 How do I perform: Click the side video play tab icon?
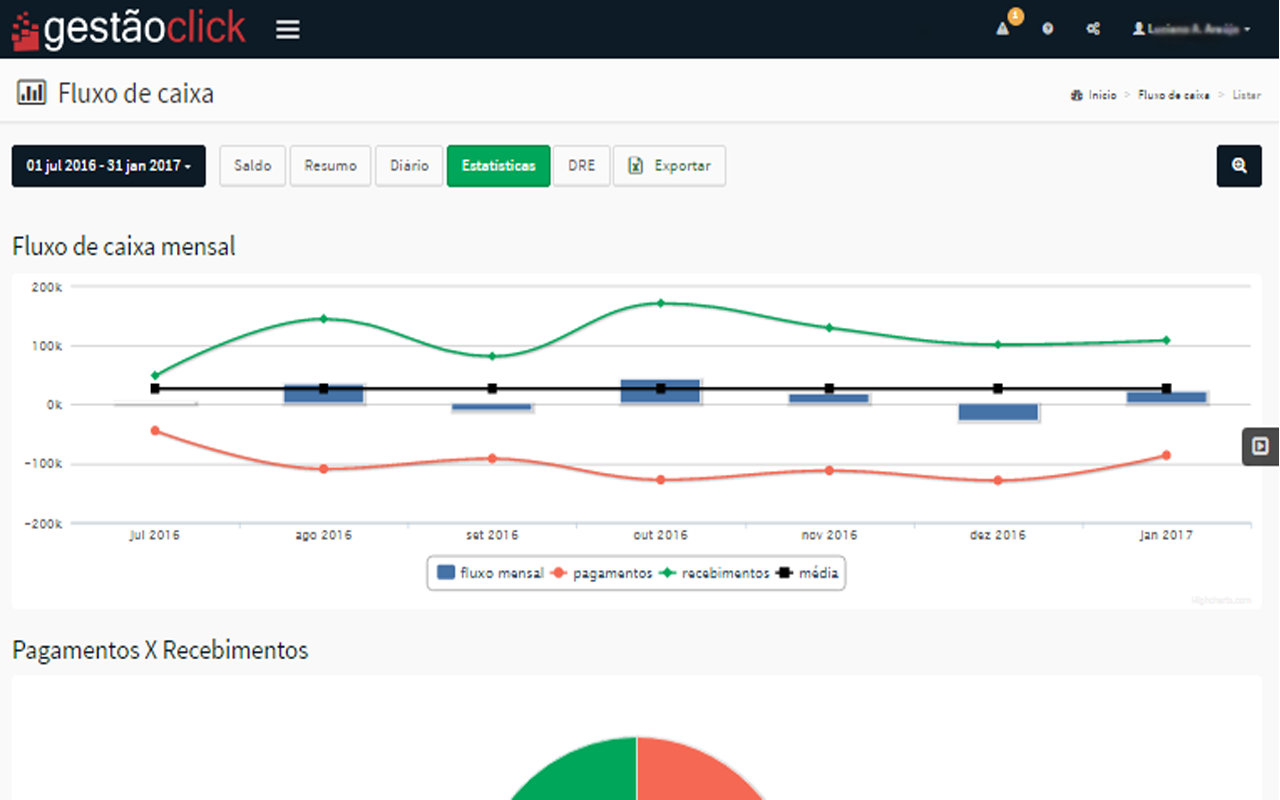(x=1261, y=446)
